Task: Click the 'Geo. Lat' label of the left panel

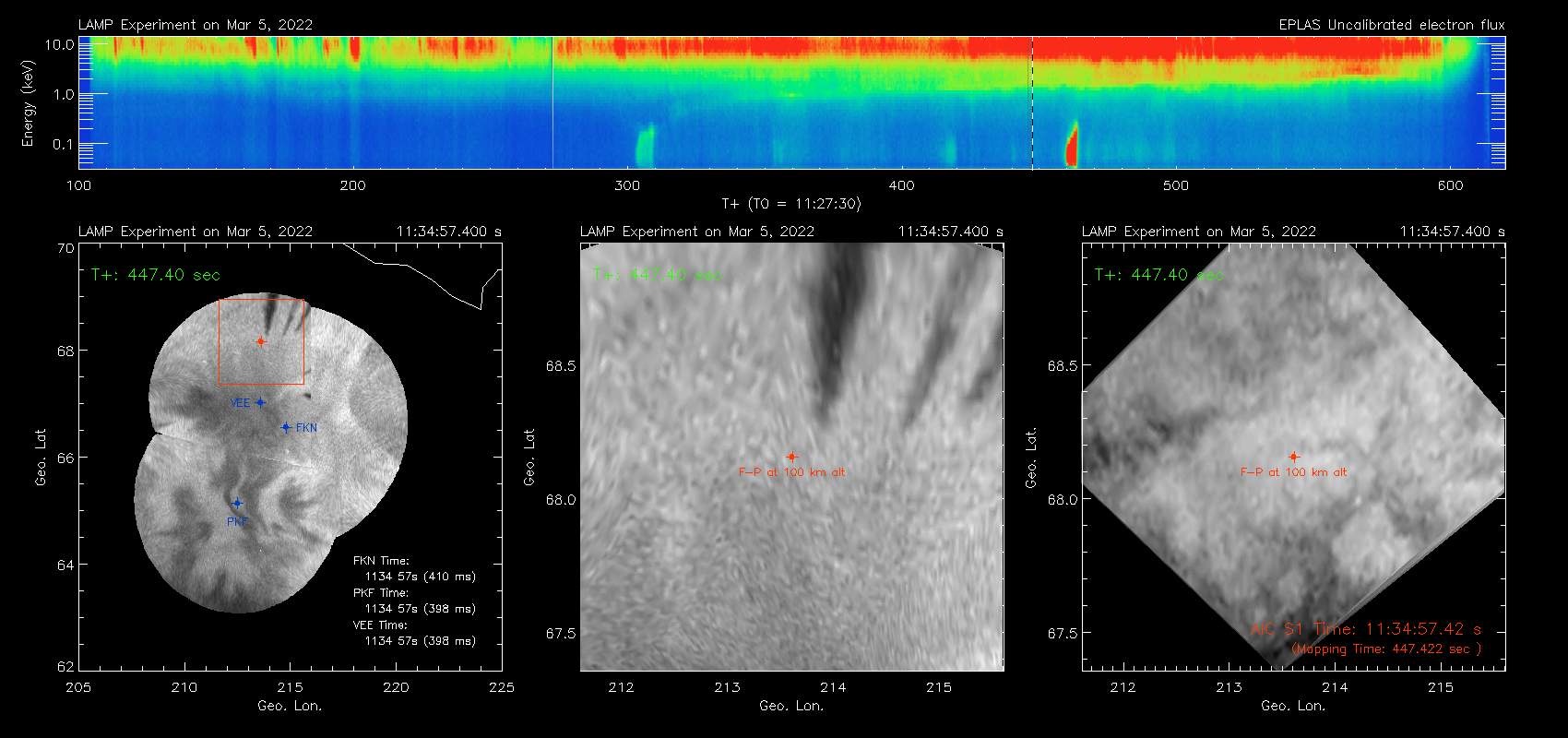Action: (41, 458)
